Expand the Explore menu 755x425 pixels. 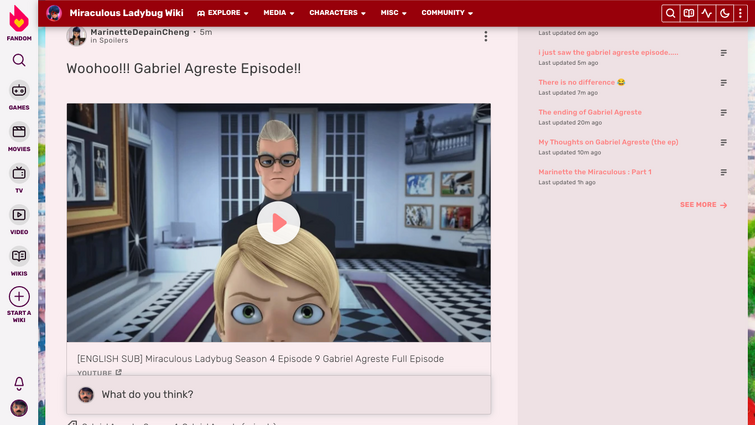222,13
